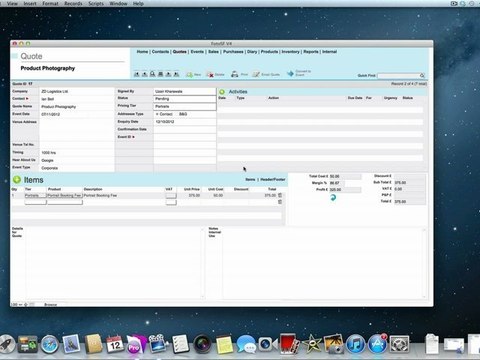Open the Contacts navigation tab

(161, 52)
